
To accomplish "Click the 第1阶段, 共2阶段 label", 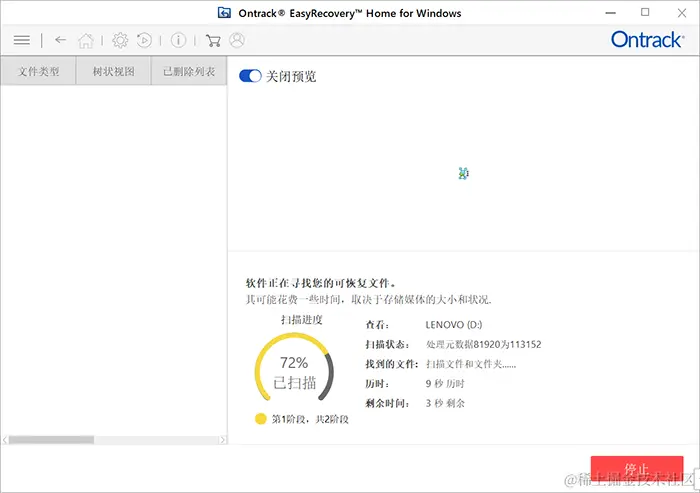I will click(310, 419).
